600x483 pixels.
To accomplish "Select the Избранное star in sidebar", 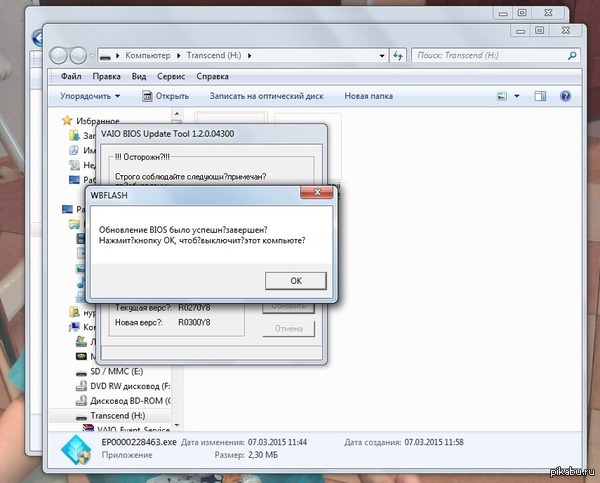I will click(68, 120).
